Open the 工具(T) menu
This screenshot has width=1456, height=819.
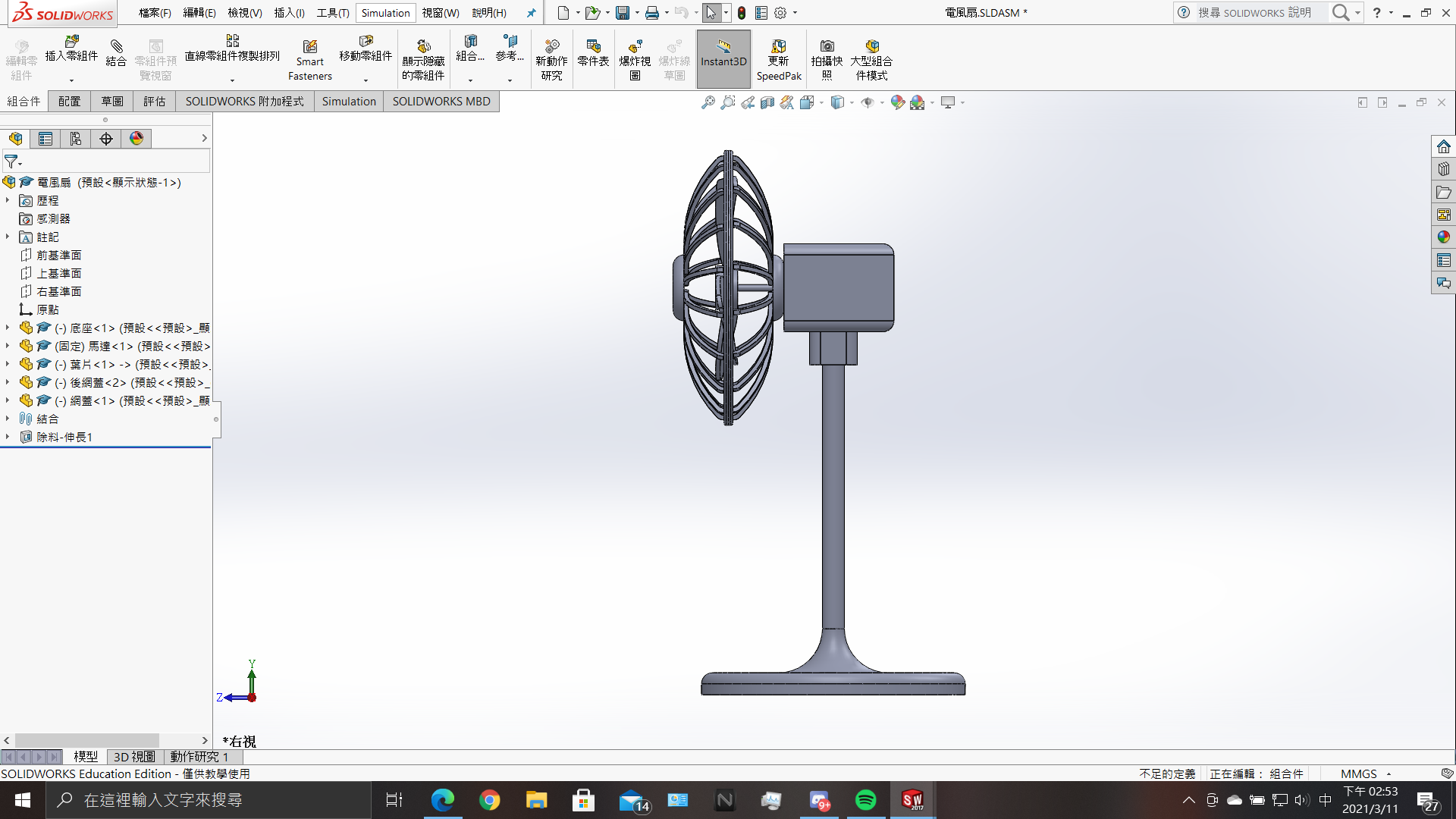(x=333, y=13)
